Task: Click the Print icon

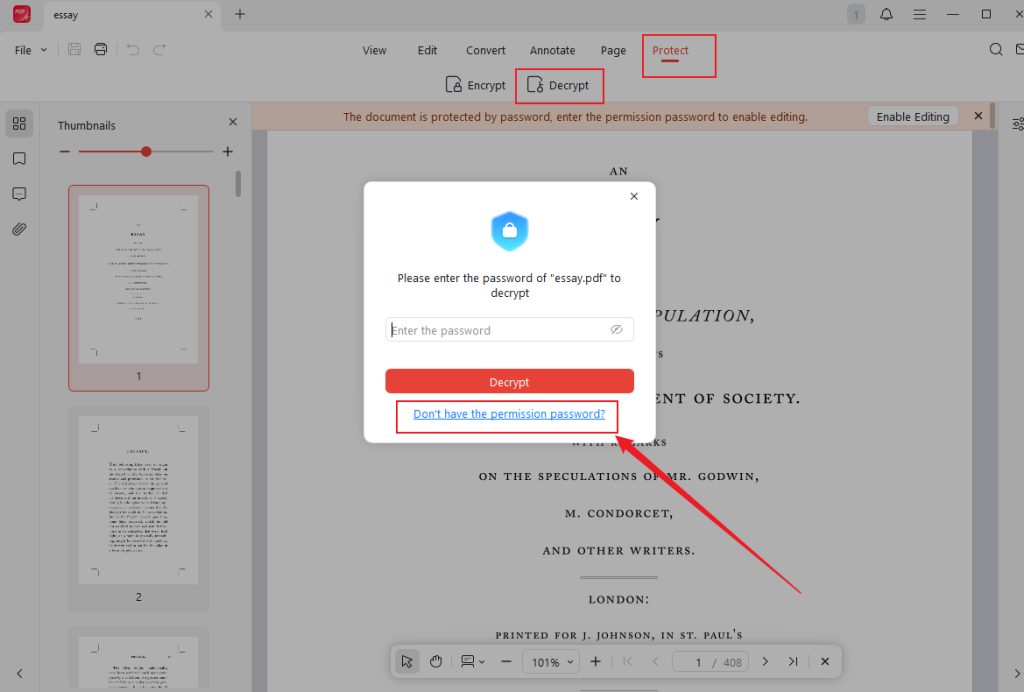Action: [x=100, y=48]
